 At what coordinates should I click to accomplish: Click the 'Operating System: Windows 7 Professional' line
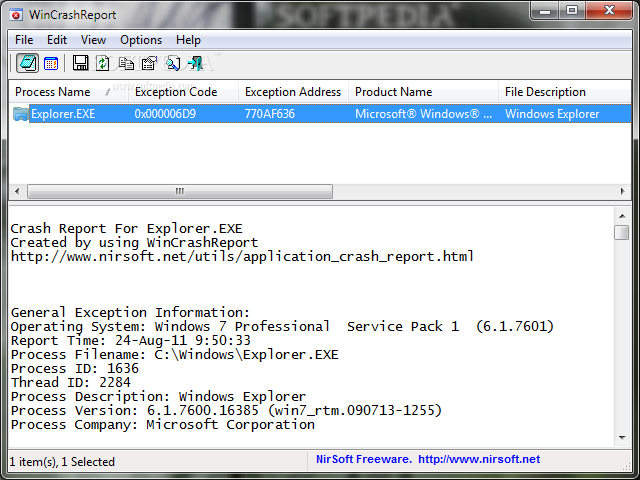pyautogui.click(x=282, y=327)
